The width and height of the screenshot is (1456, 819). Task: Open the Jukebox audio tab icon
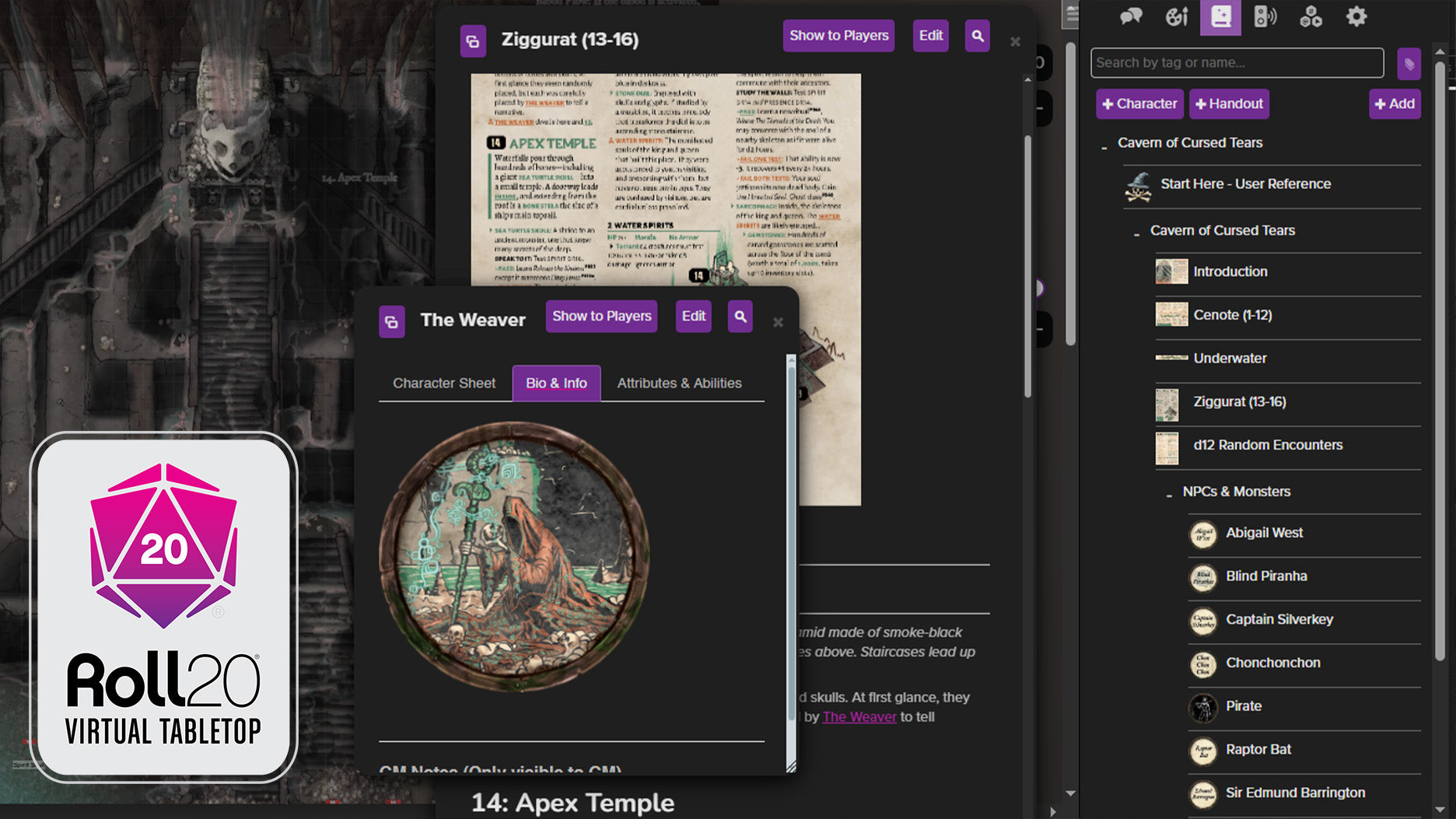1265,16
